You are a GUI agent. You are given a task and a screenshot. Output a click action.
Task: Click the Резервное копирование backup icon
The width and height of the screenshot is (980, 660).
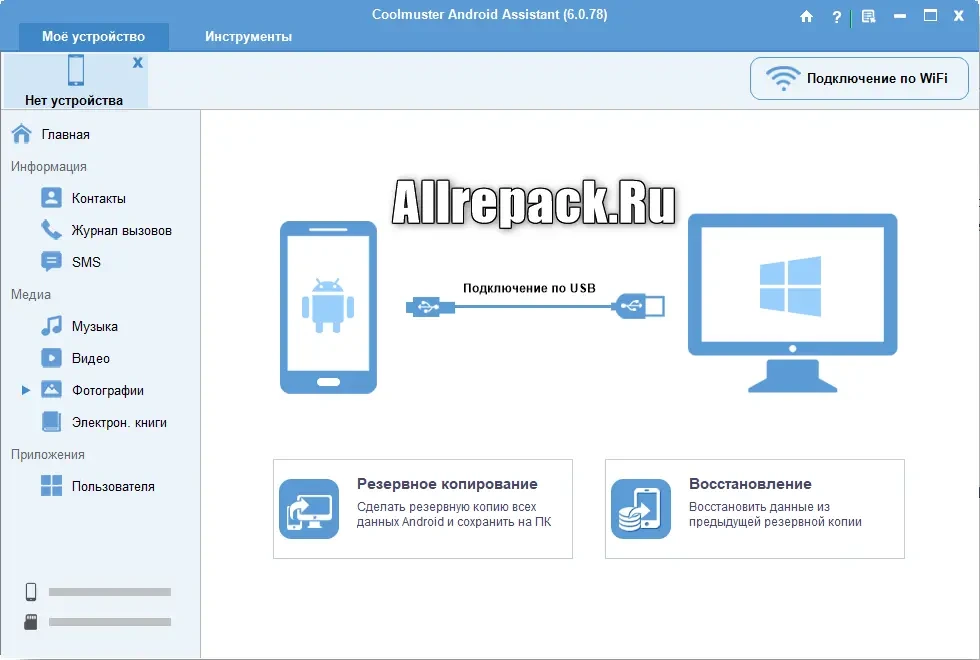tap(309, 509)
